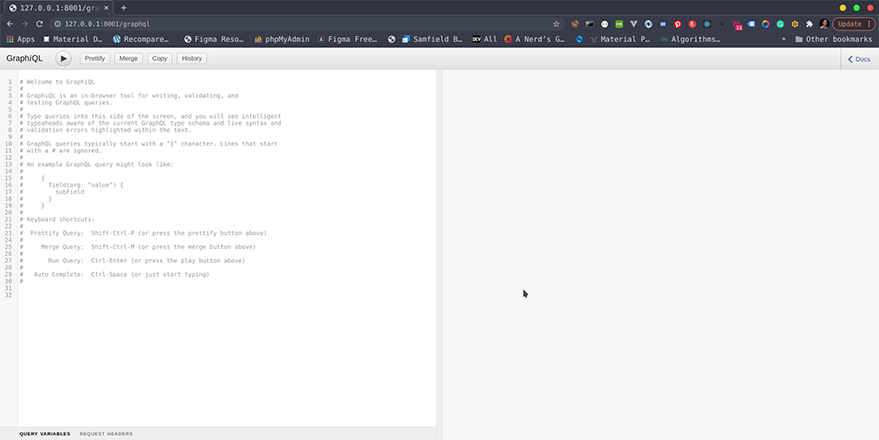Click the red Pinterest extension icon

(678, 24)
